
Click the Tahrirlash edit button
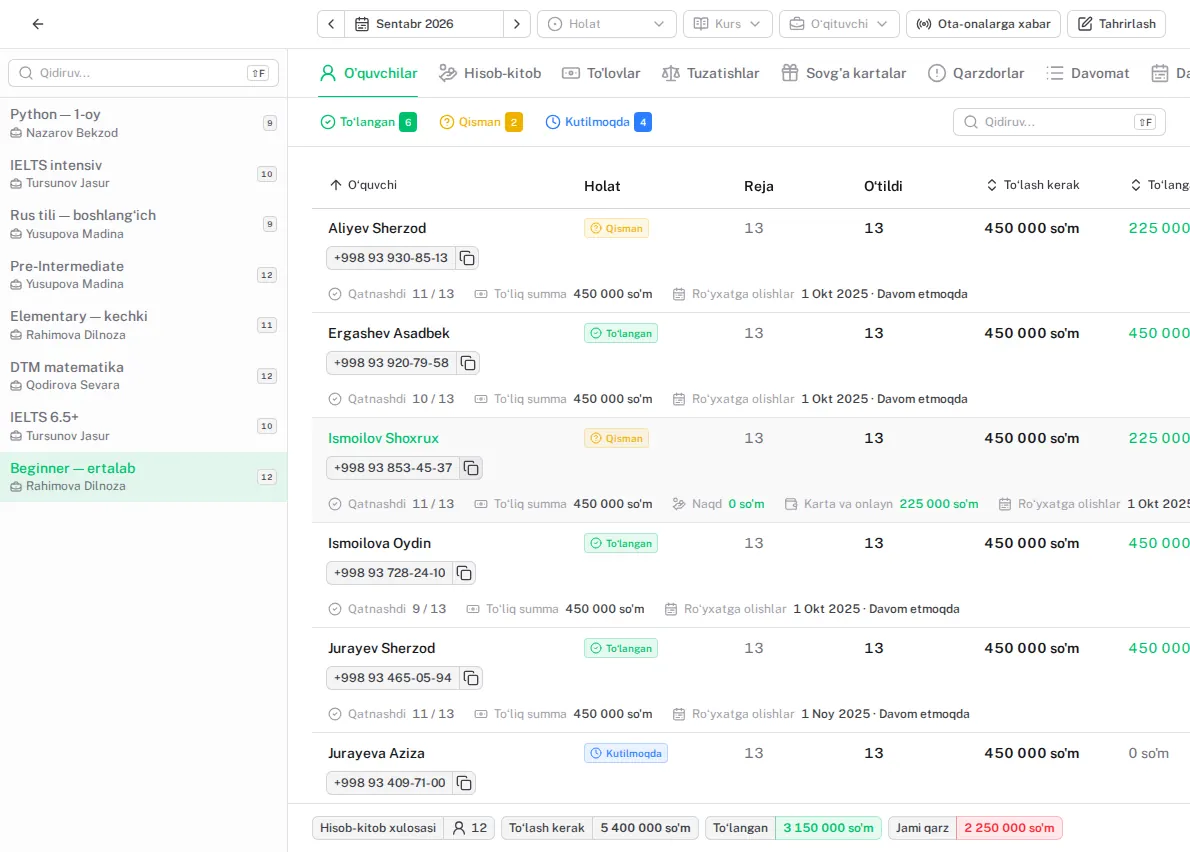point(1116,24)
